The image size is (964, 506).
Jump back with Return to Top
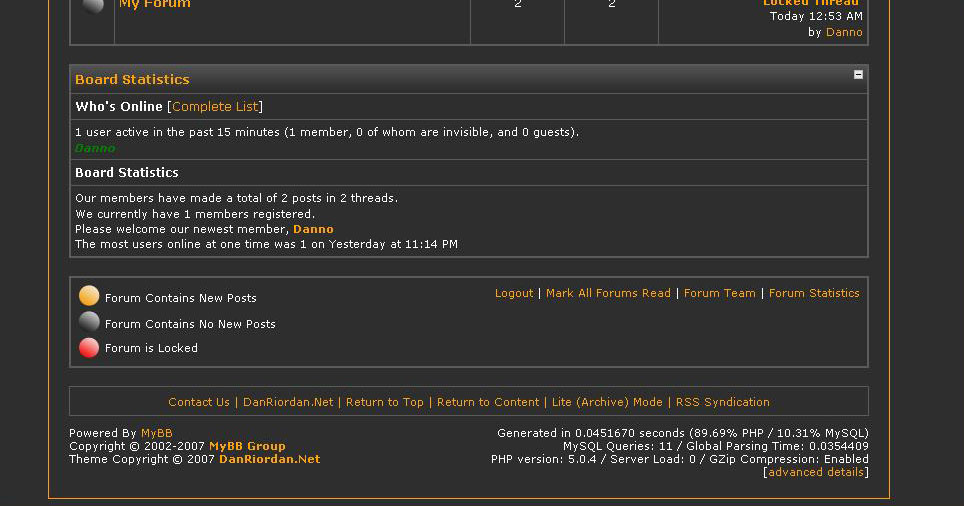click(x=385, y=402)
